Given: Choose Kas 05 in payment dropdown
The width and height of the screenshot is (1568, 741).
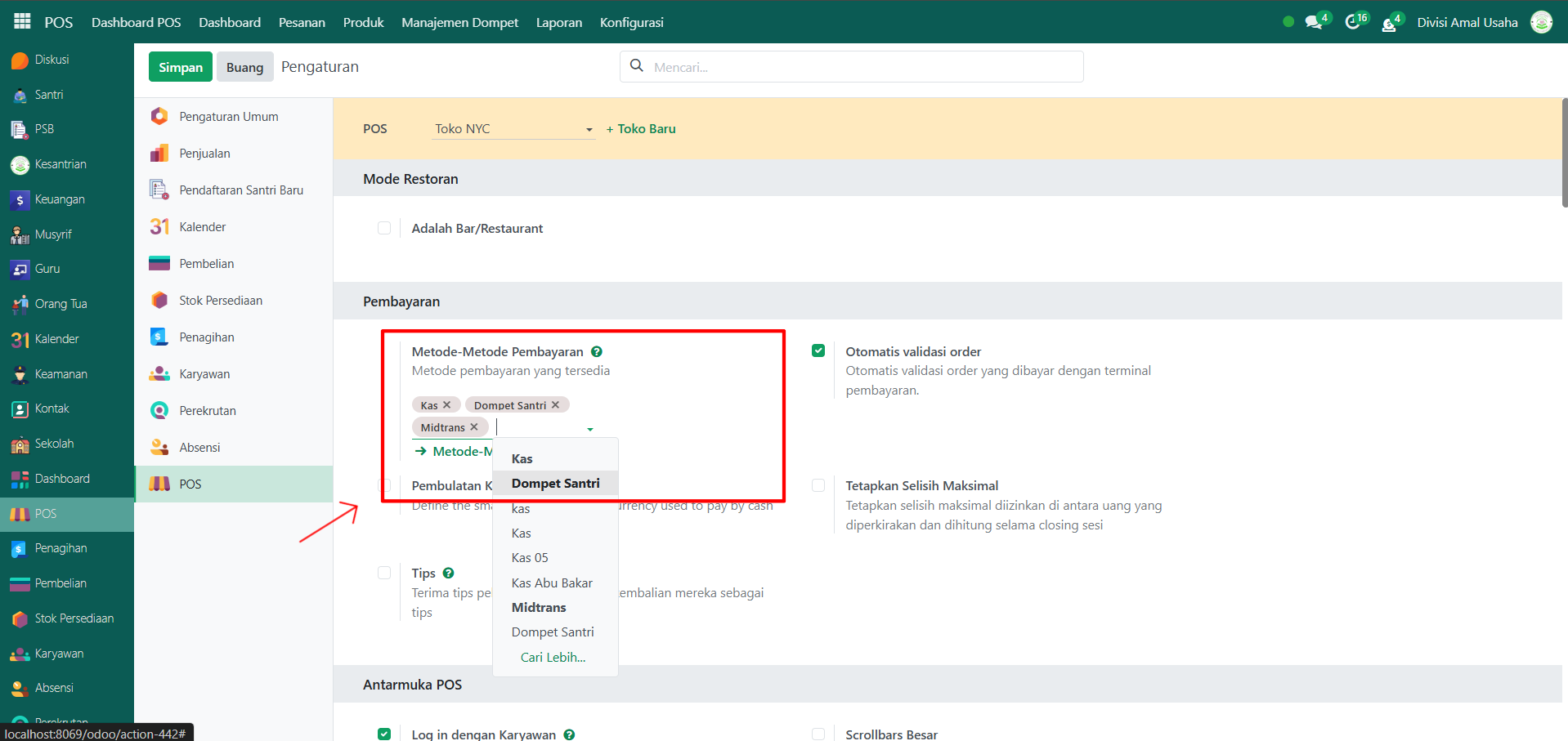Looking at the screenshot, I should pos(530,558).
